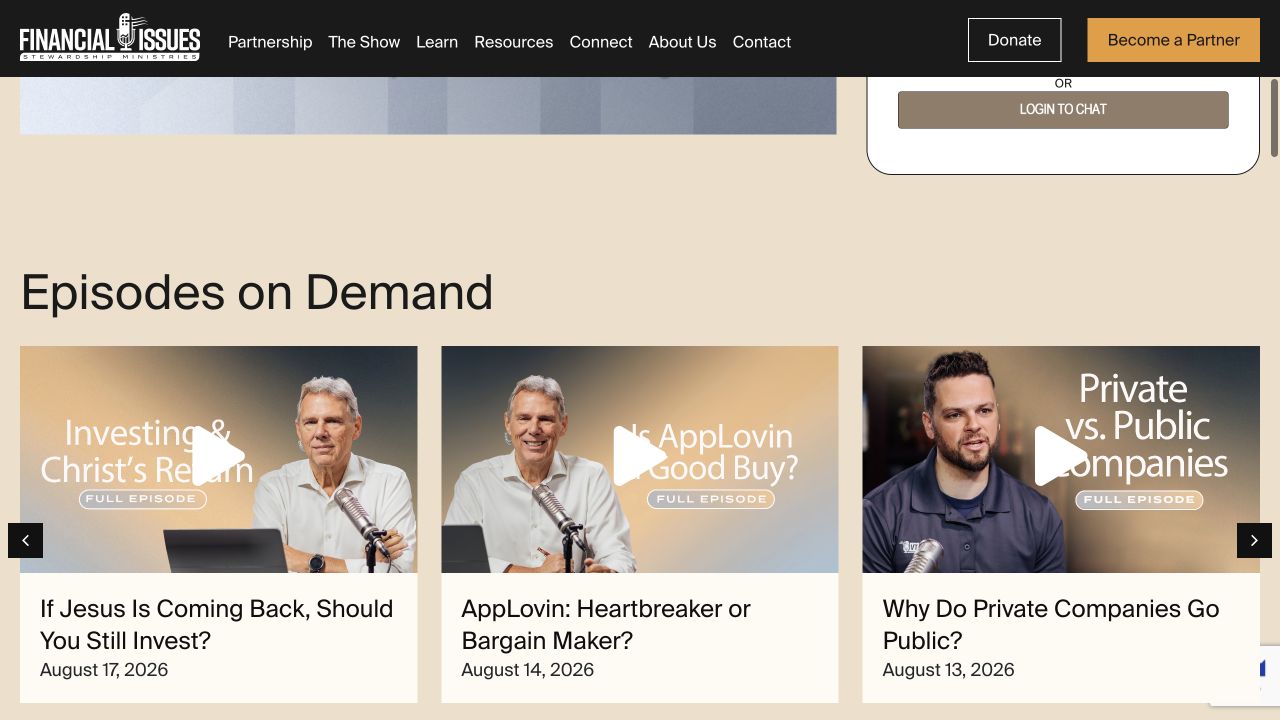Show next episodes with right arrow
1280x720 pixels.
1254,540
